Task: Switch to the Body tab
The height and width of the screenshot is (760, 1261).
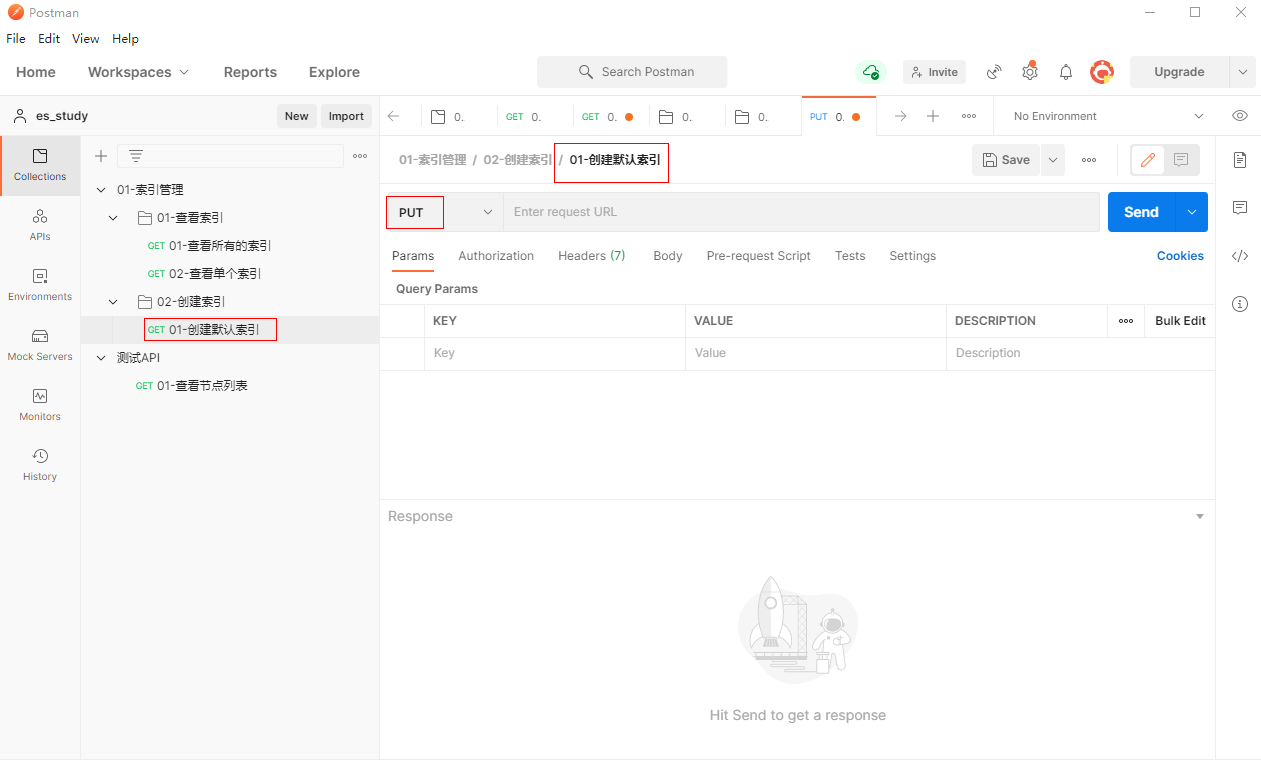Action: 667,256
